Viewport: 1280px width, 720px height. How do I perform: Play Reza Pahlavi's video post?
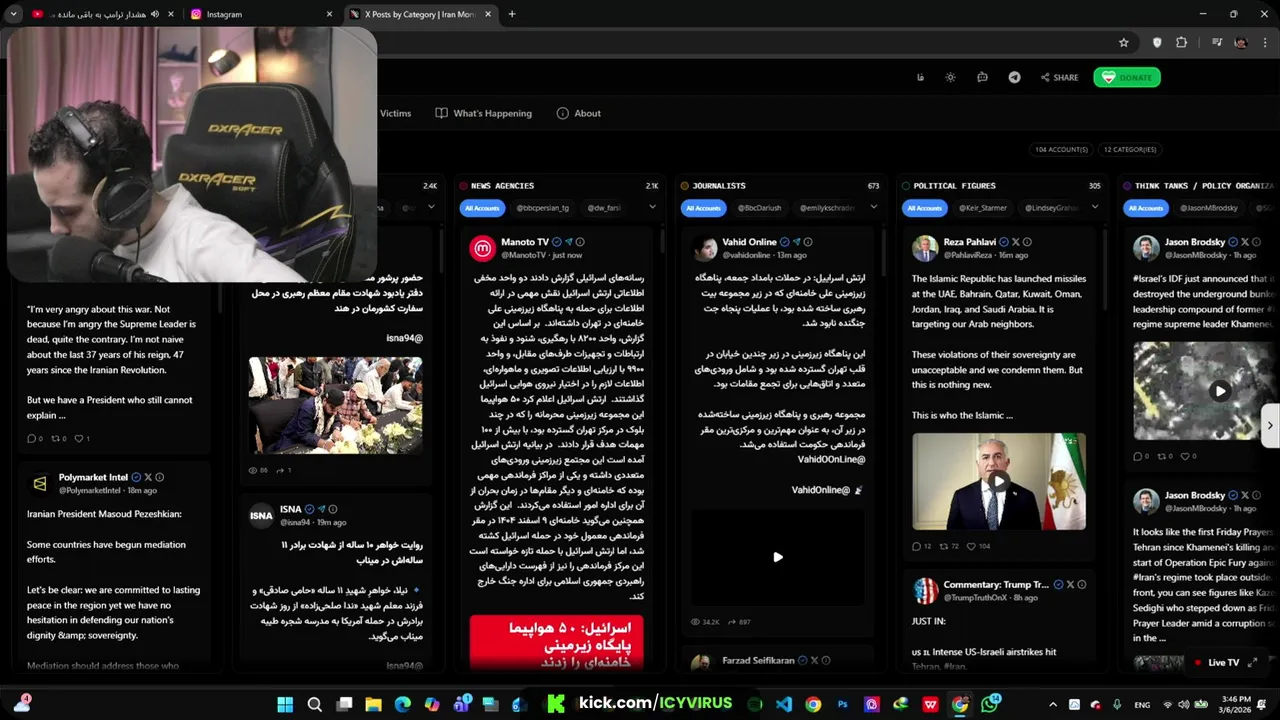coord(998,481)
